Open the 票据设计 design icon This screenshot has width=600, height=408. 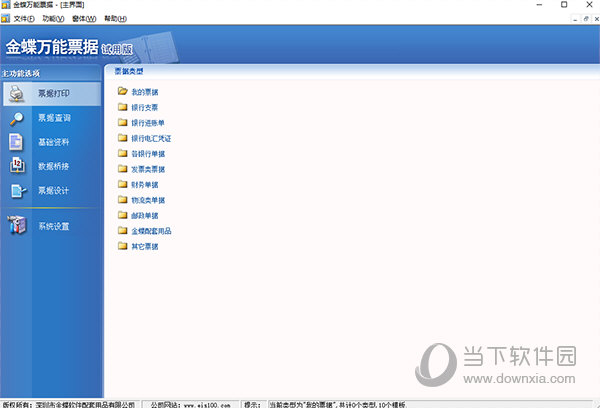(x=18, y=190)
